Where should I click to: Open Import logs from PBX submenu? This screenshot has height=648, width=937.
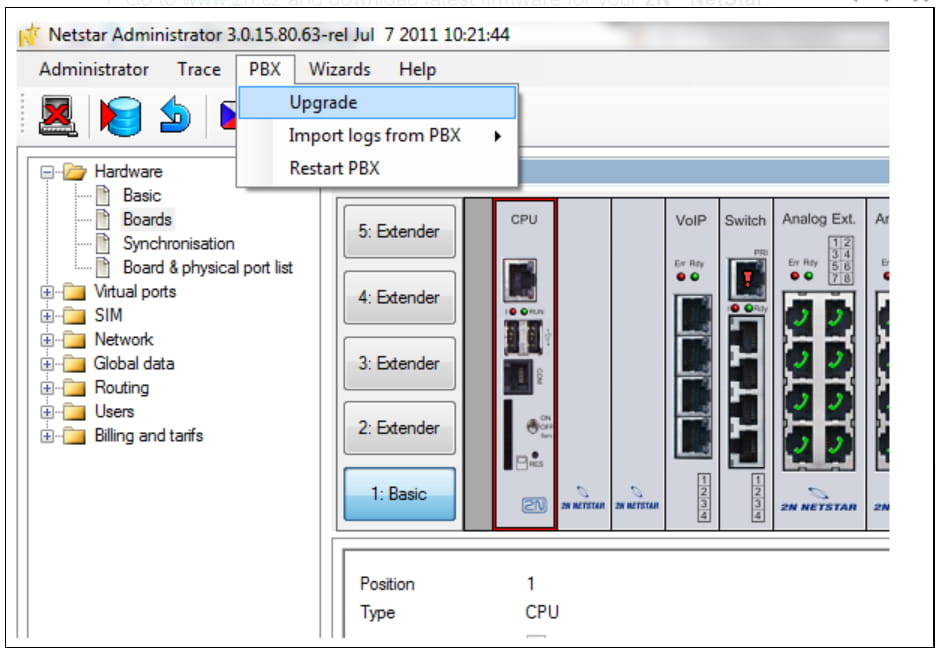[x=377, y=136]
